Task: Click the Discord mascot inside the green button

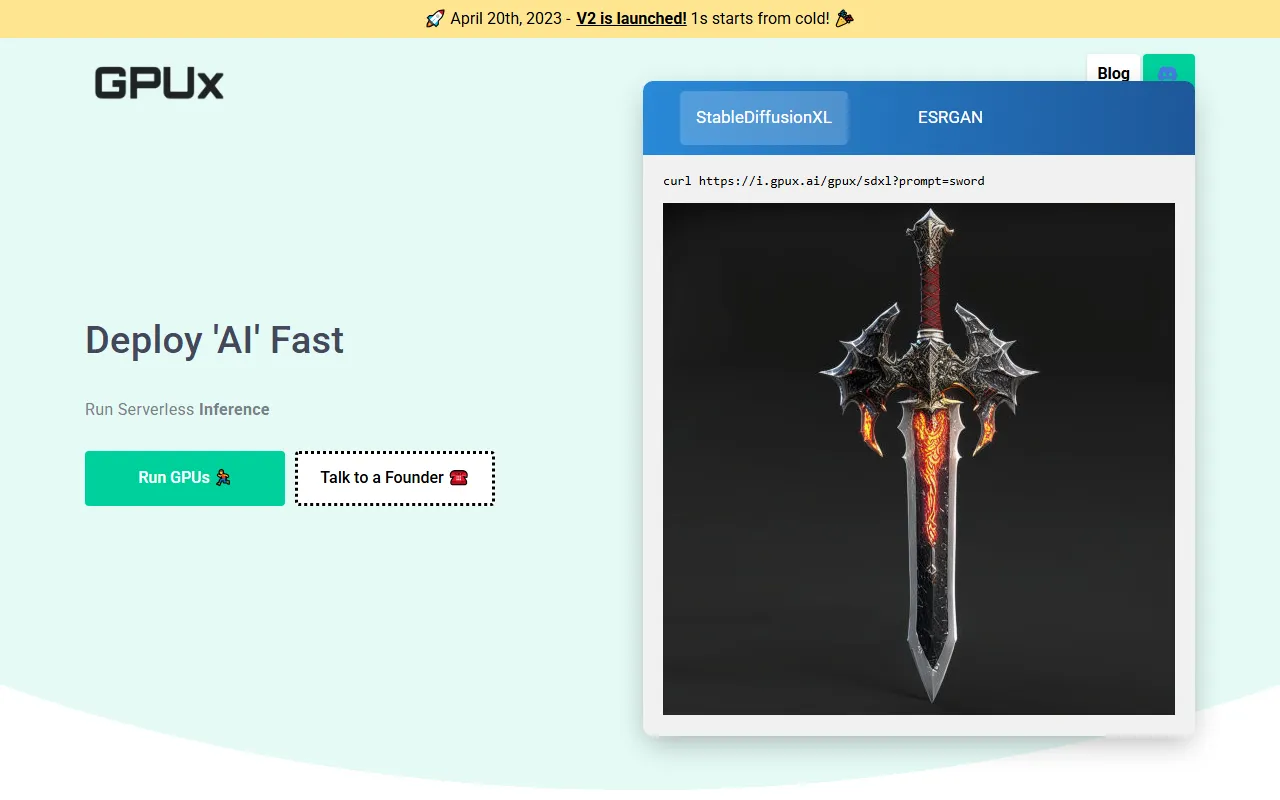Action: point(1168,74)
